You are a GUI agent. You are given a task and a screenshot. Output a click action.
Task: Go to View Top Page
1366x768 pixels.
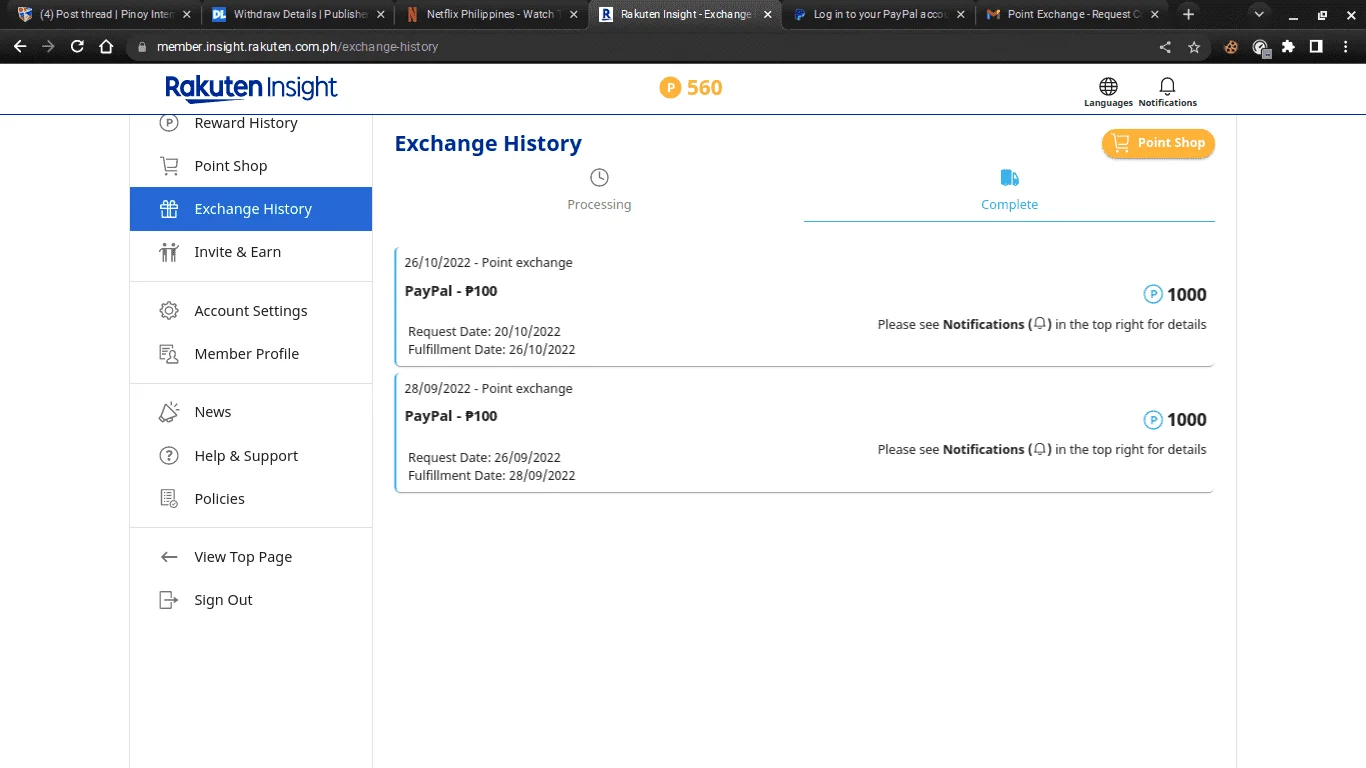click(x=250, y=557)
